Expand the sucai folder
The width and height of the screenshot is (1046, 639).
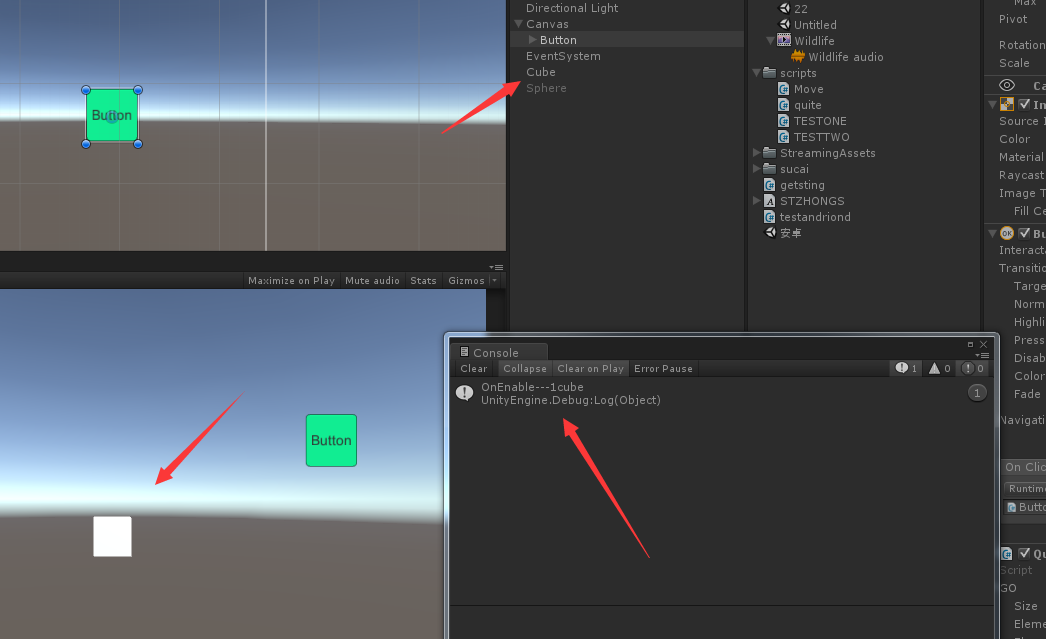(x=756, y=169)
